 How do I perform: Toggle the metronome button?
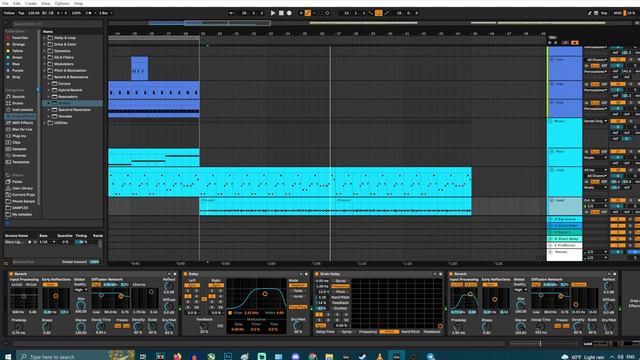click(x=89, y=13)
